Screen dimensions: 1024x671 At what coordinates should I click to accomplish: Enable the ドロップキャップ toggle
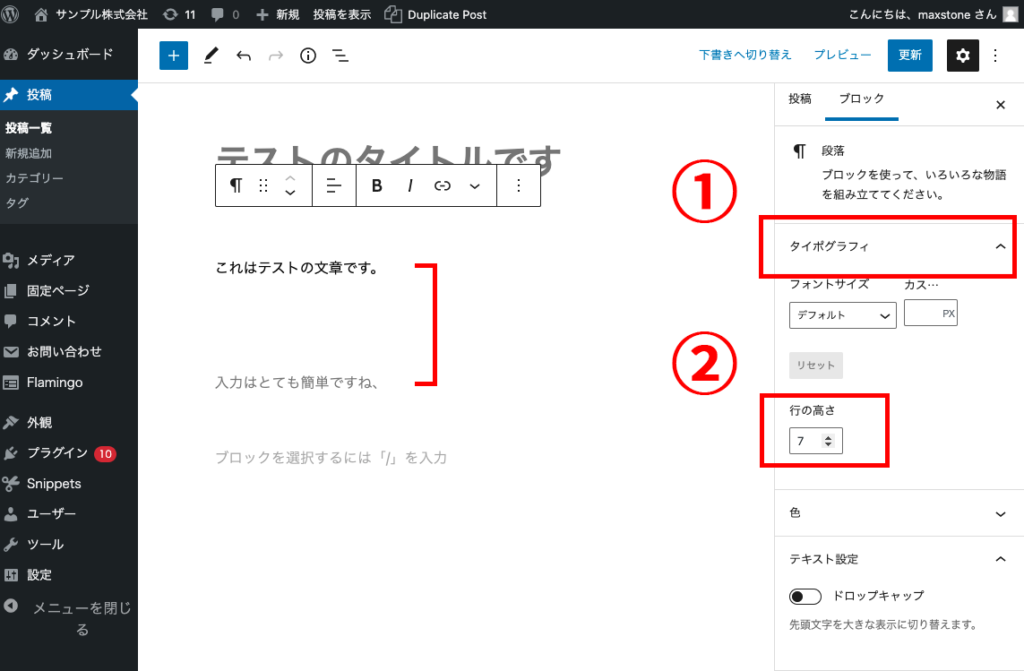coord(805,595)
